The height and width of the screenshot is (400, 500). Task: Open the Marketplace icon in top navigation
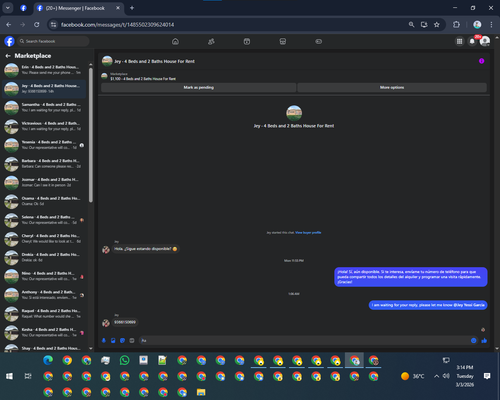coord(283,41)
